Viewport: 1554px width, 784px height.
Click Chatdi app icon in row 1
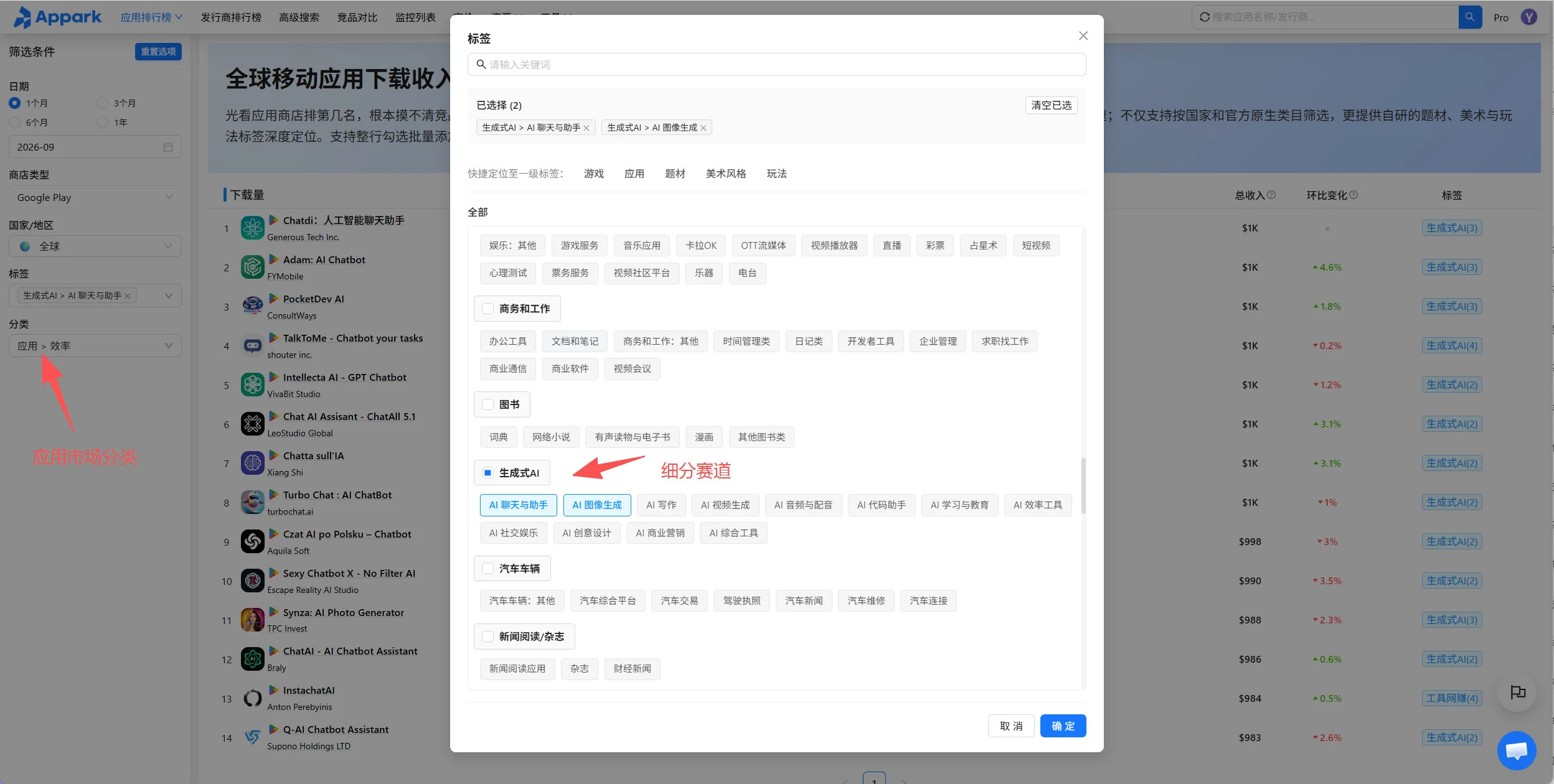point(252,228)
